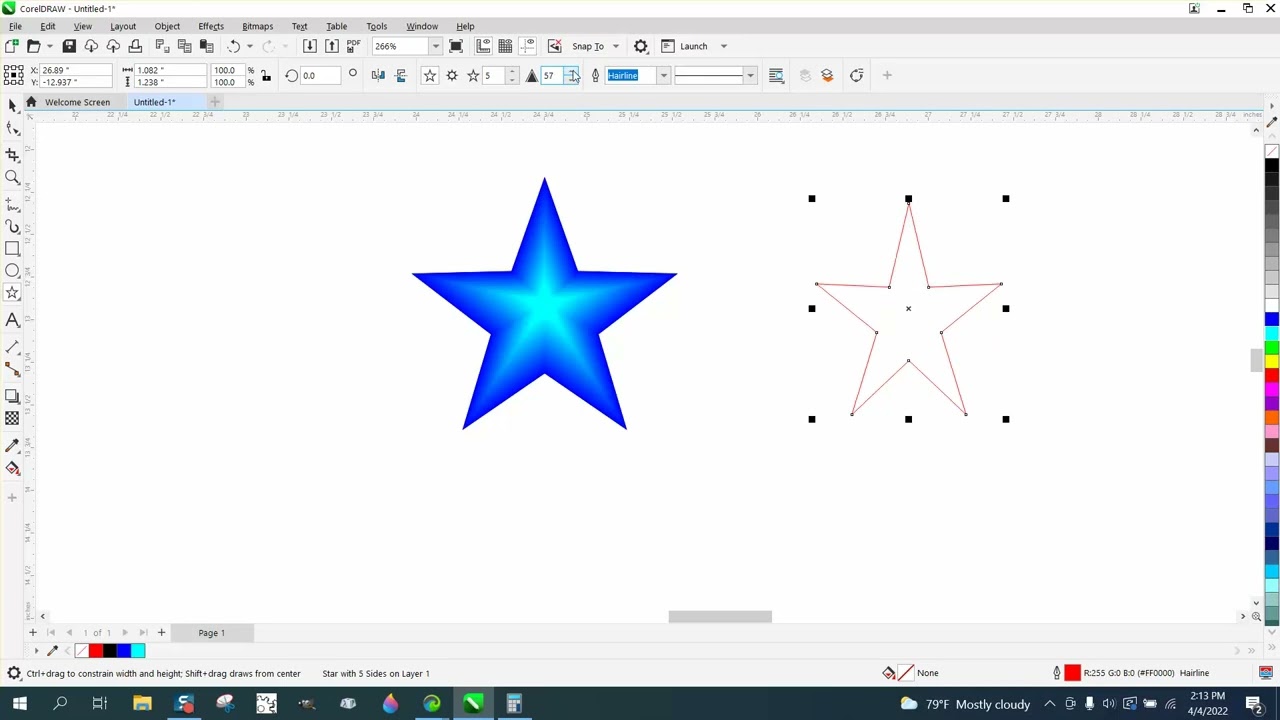
Task: Click the Export icon
Action: click(x=332, y=46)
